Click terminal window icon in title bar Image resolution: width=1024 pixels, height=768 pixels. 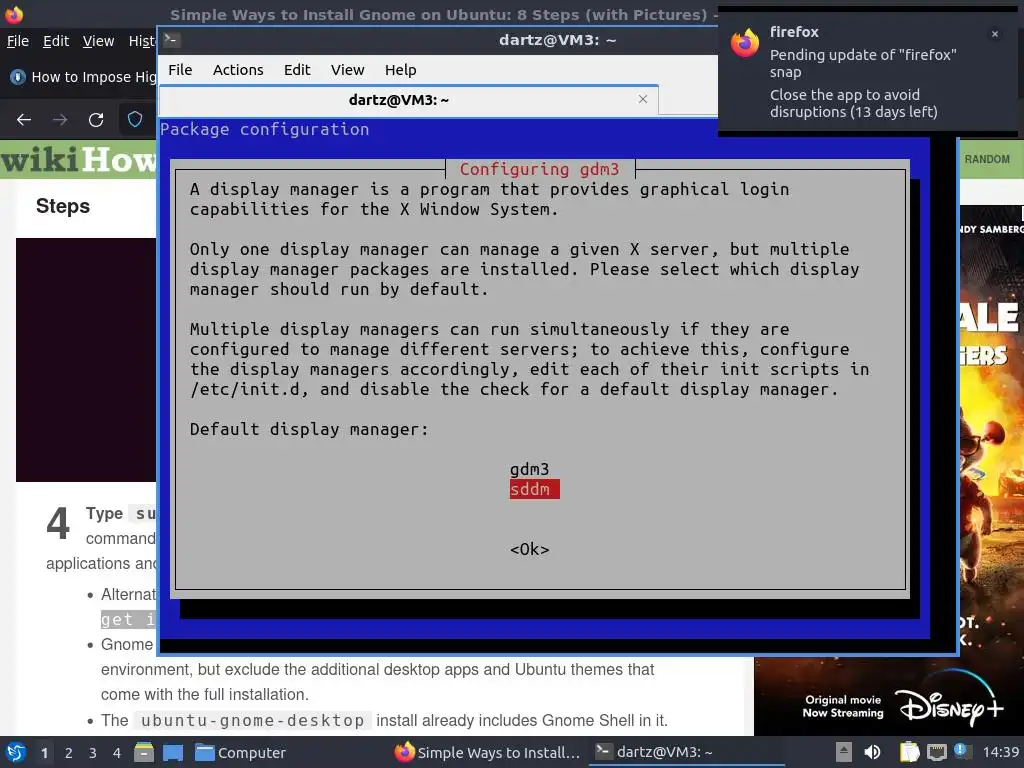coord(171,39)
